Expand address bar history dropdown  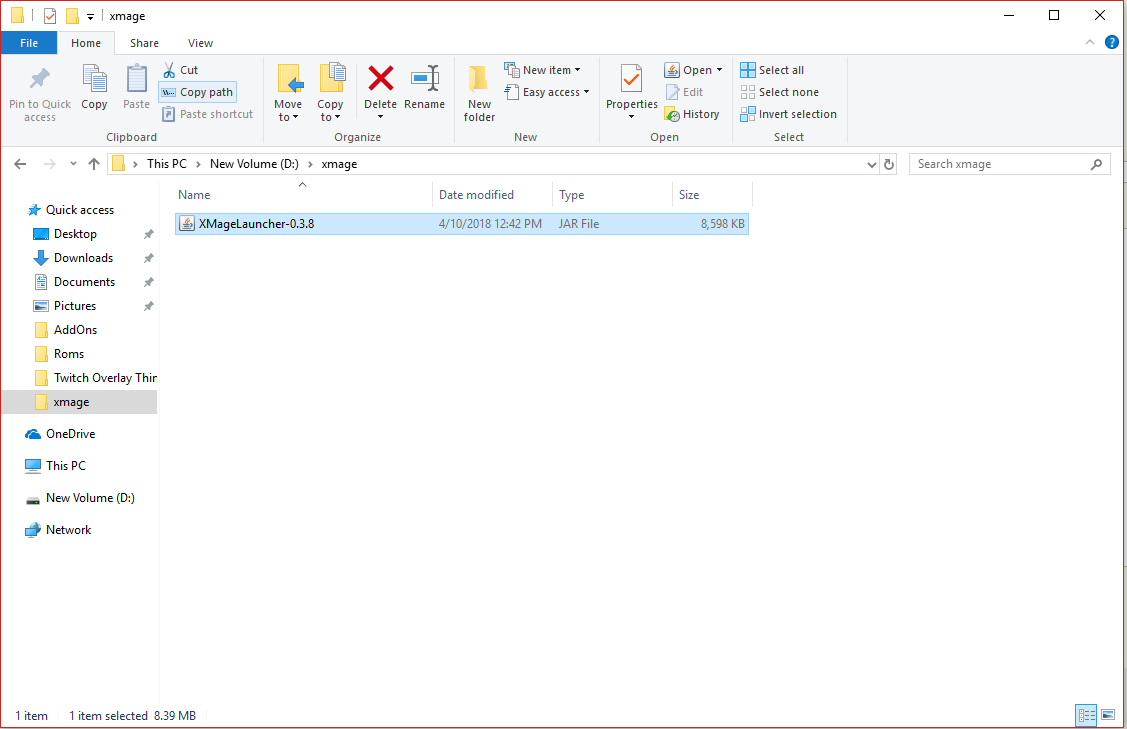872,164
